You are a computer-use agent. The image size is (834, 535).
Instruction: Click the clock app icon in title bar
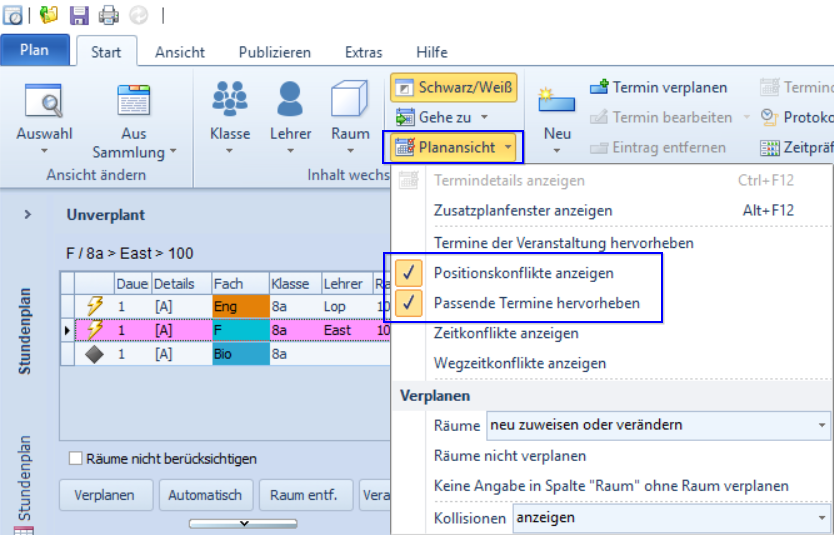13,15
